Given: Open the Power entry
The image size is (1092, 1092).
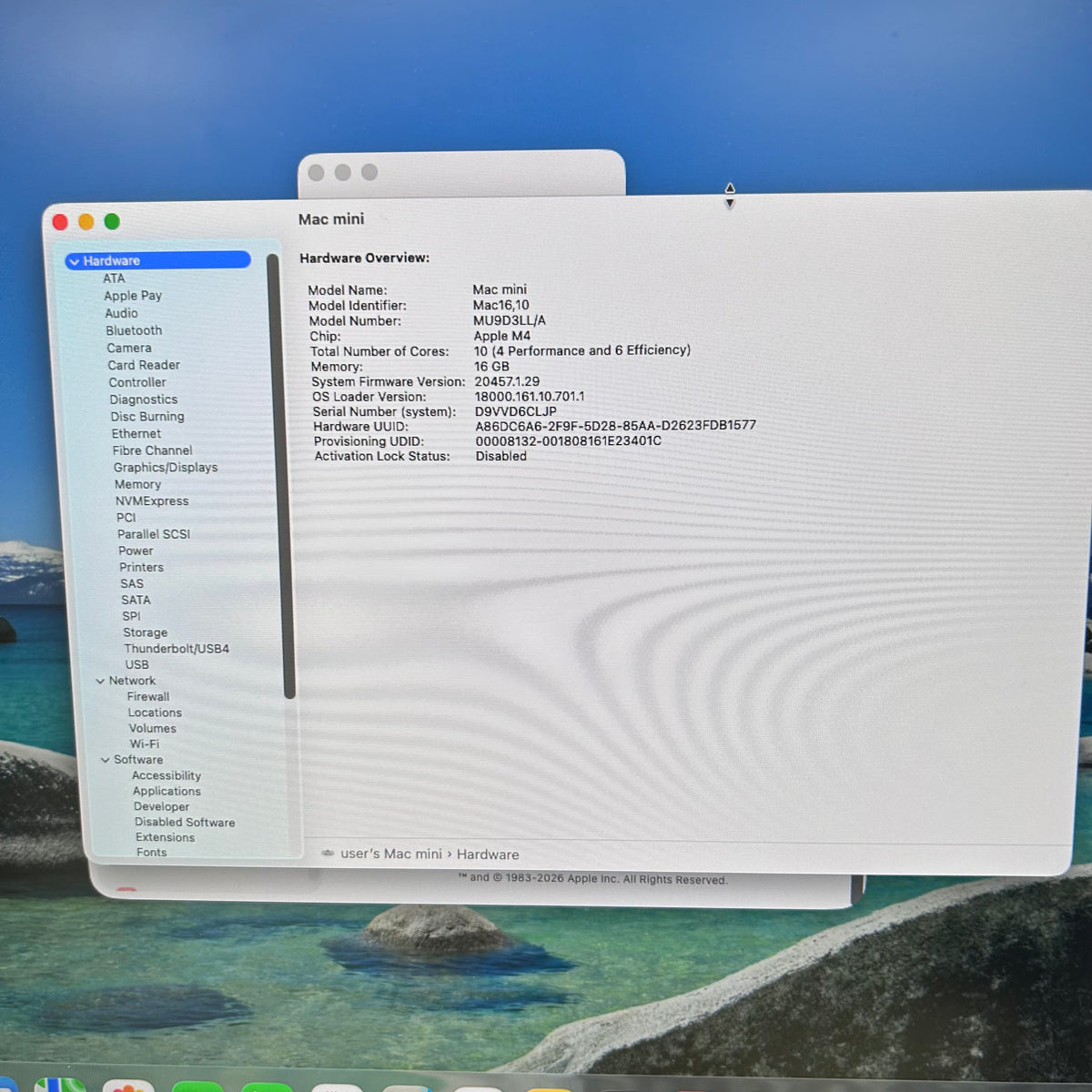Looking at the screenshot, I should tap(136, 551).
